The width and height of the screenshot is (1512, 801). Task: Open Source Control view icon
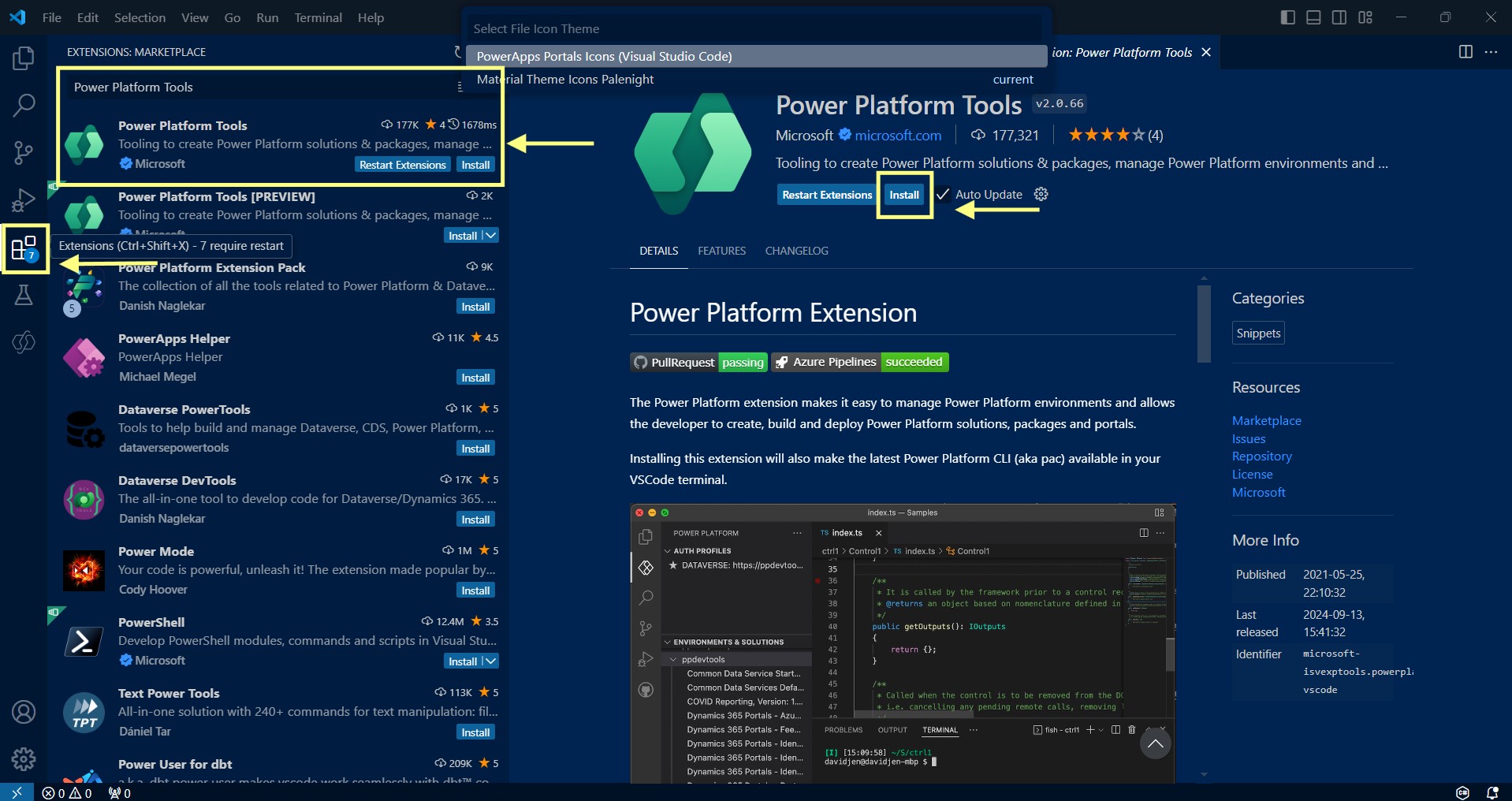[24, 152]
